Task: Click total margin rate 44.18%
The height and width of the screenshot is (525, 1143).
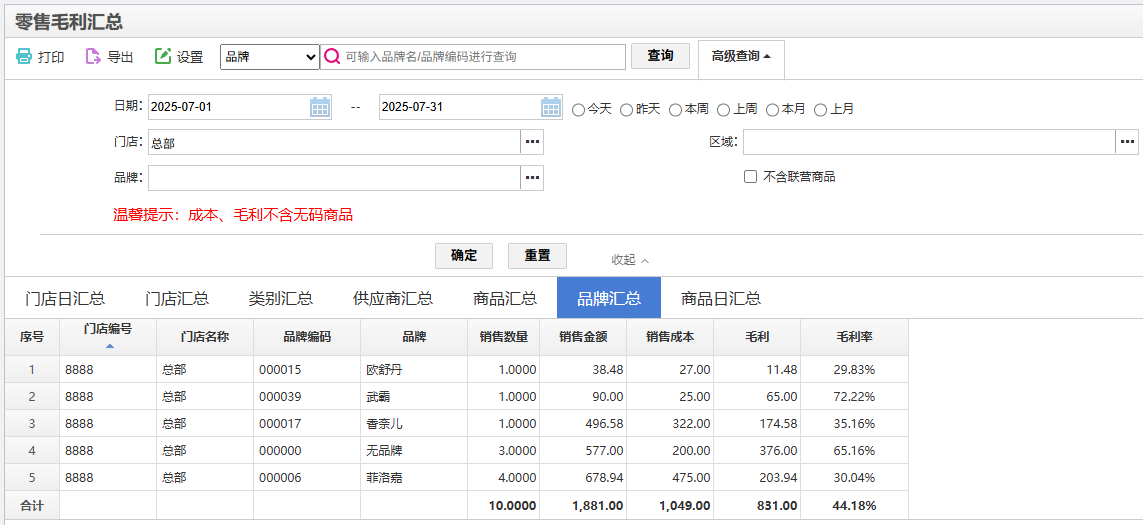Action: (854, 505)
